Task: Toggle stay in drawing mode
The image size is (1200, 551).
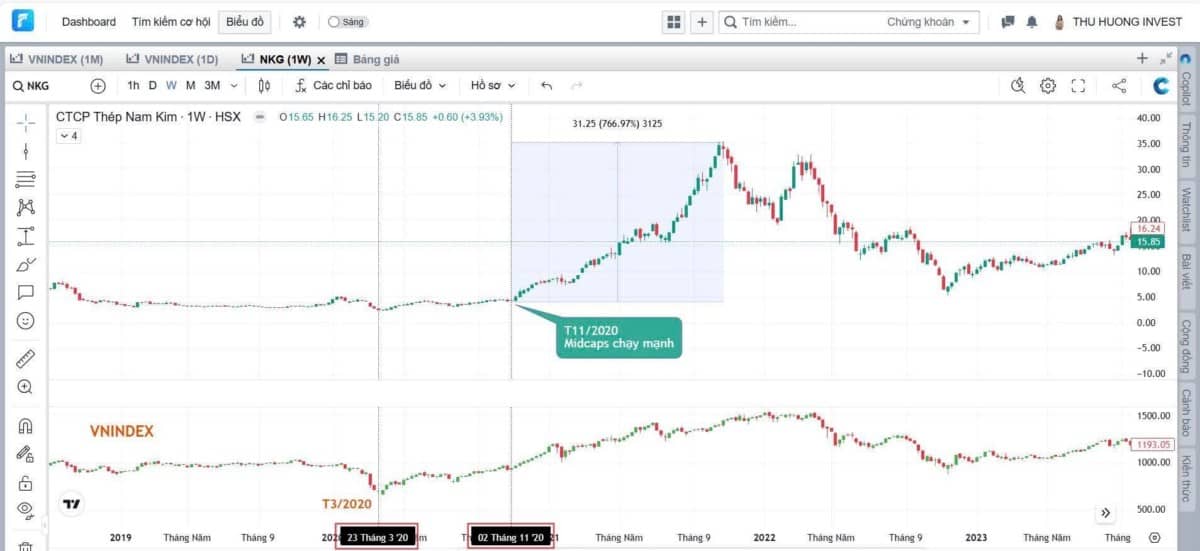Action: coord(25,454)
